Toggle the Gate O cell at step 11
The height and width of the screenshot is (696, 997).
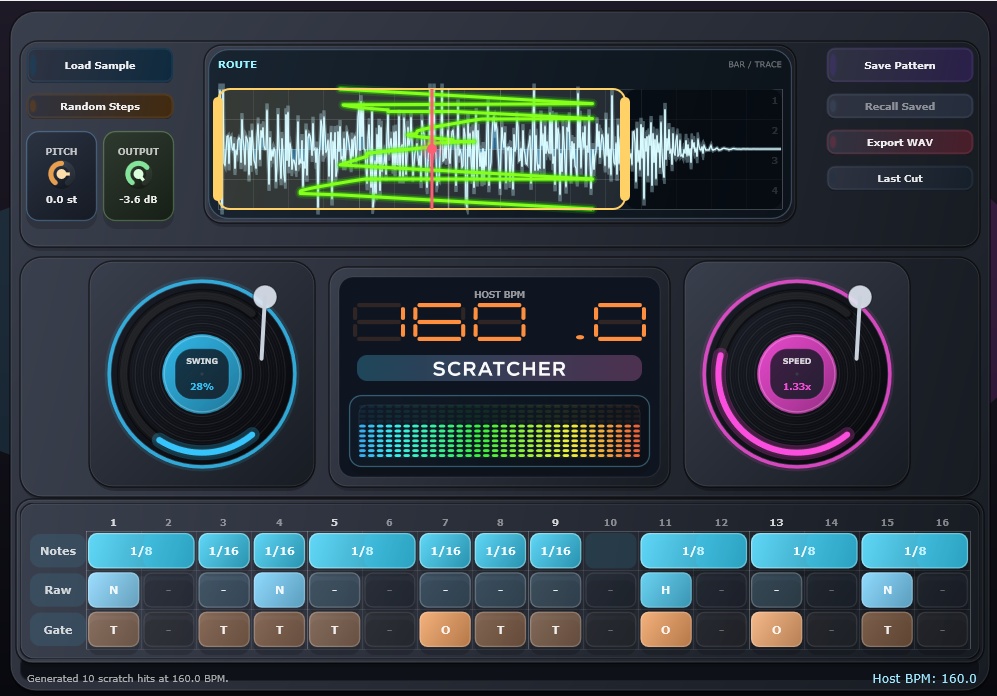666,630
